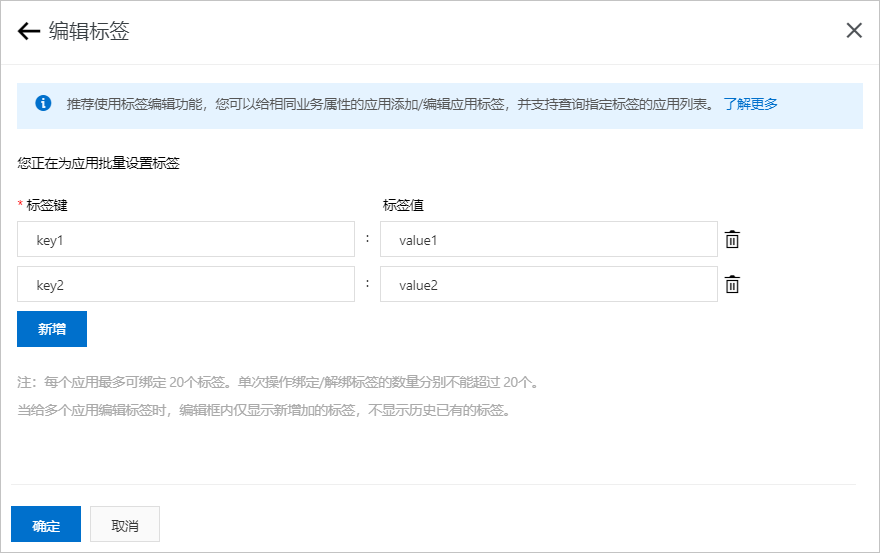
Task: Click the note starting 当给多个应用编辑标签时
Action: click(264, 410)
